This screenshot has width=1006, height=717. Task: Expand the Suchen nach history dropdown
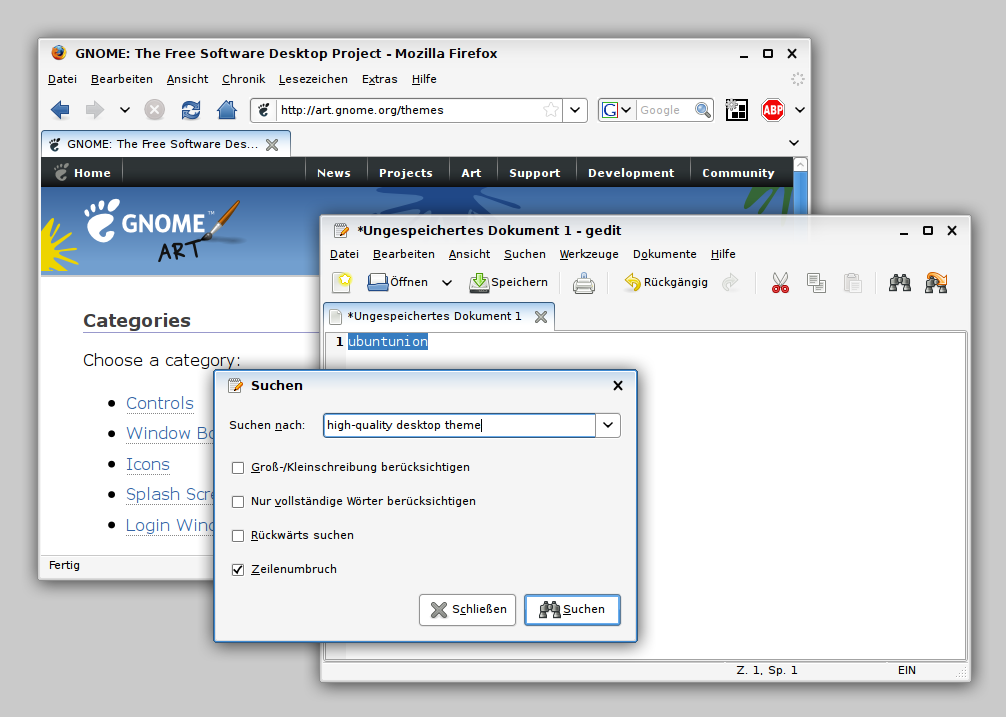tap(608, 425)
